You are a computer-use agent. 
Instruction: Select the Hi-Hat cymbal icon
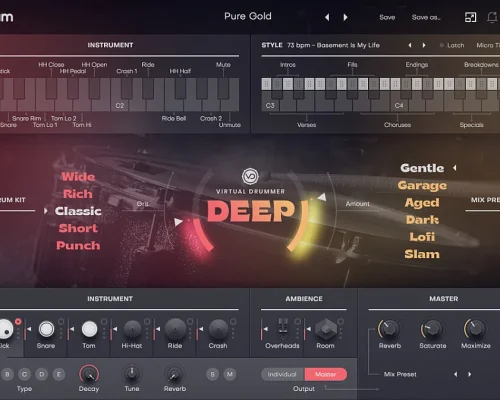pyautogui.click(x=132, y=329)
